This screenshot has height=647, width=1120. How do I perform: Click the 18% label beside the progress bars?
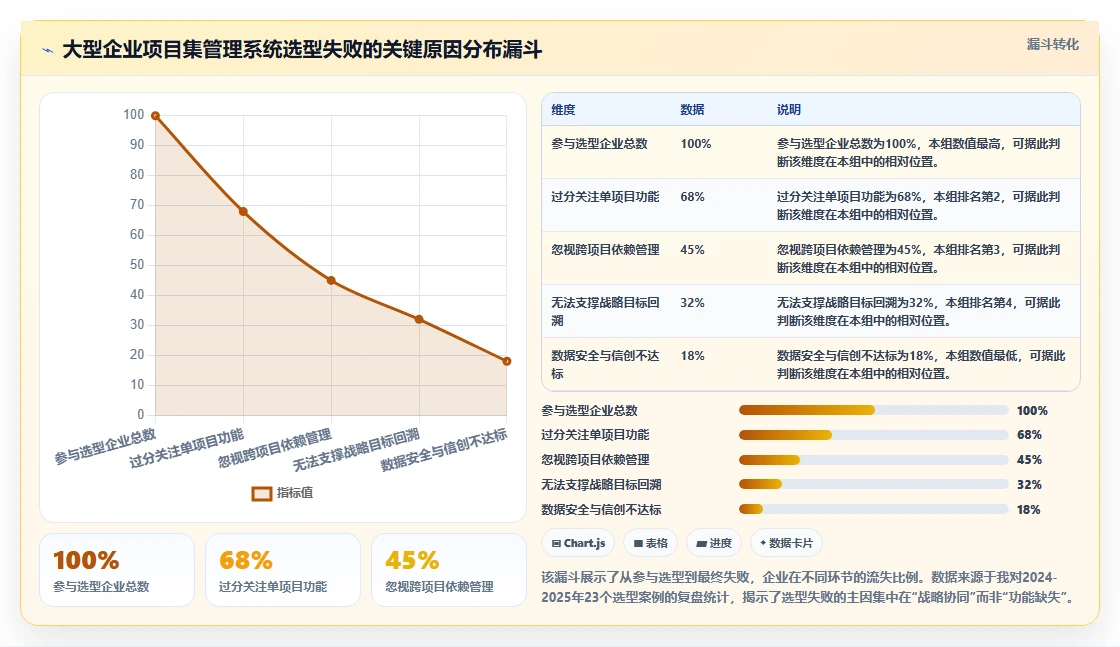point(1029,509)
